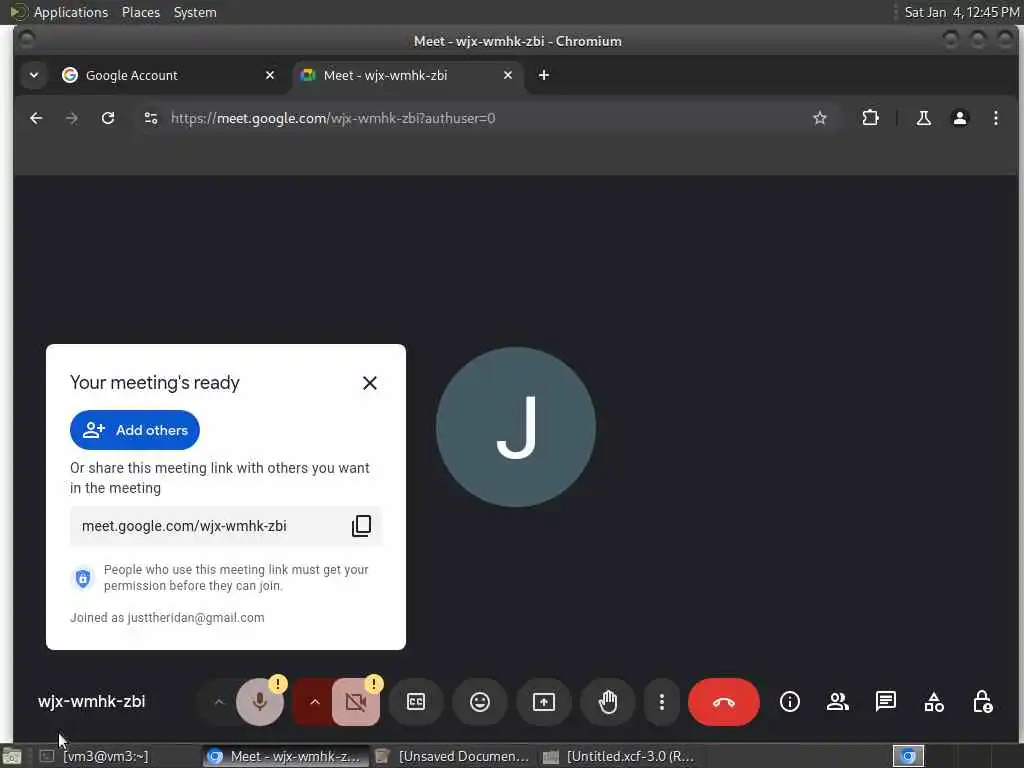Open the Extensions puzzle icon
Screen dimensions: 1024x768
tap(871, 118)
